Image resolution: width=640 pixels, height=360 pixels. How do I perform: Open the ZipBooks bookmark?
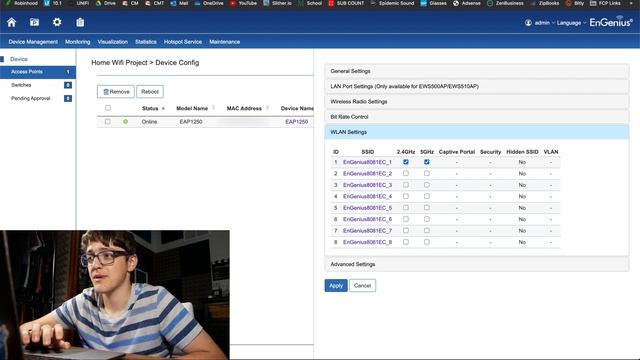coord(545,3)
